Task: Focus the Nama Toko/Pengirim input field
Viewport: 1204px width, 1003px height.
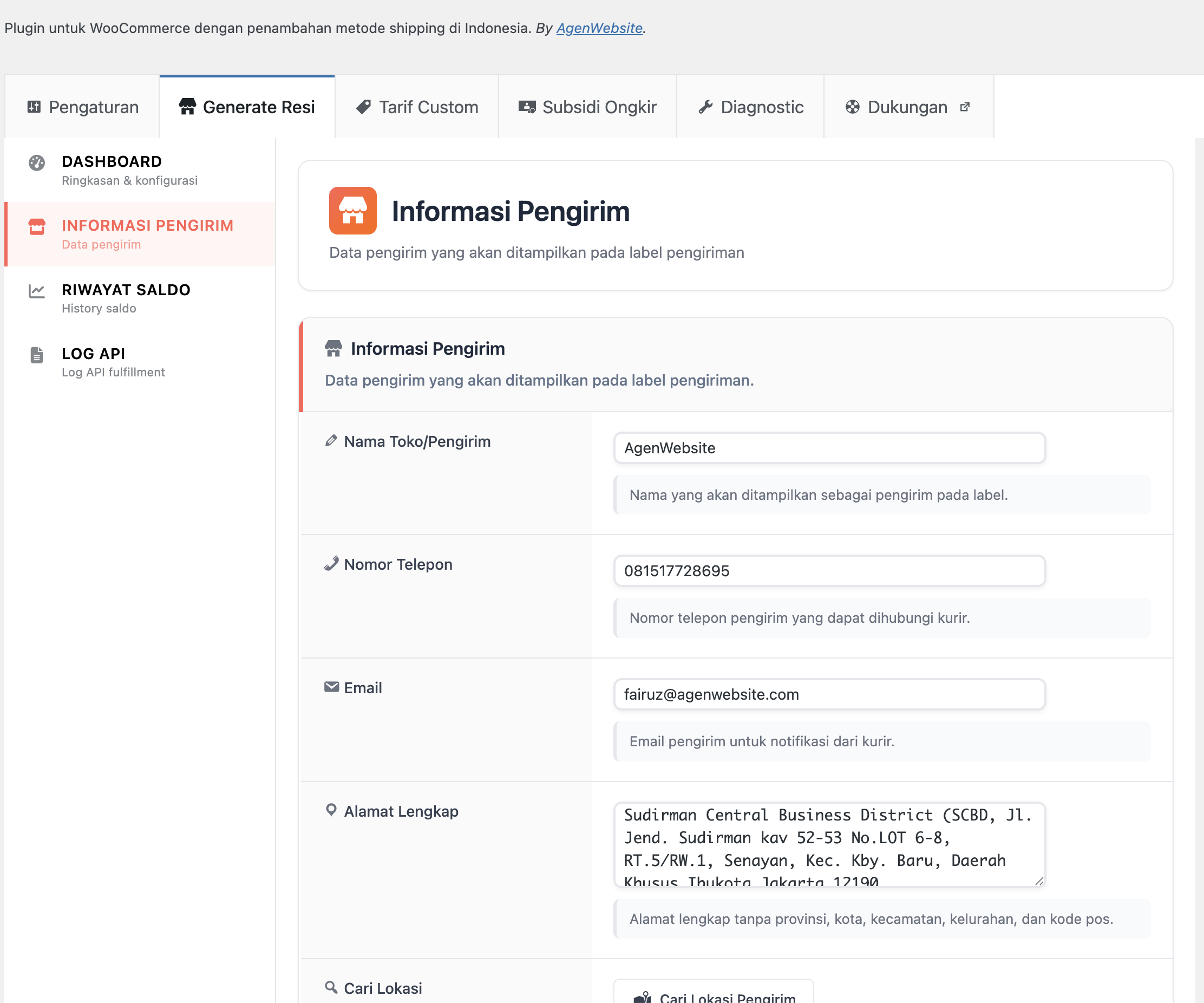Action: tap(829, 448)
